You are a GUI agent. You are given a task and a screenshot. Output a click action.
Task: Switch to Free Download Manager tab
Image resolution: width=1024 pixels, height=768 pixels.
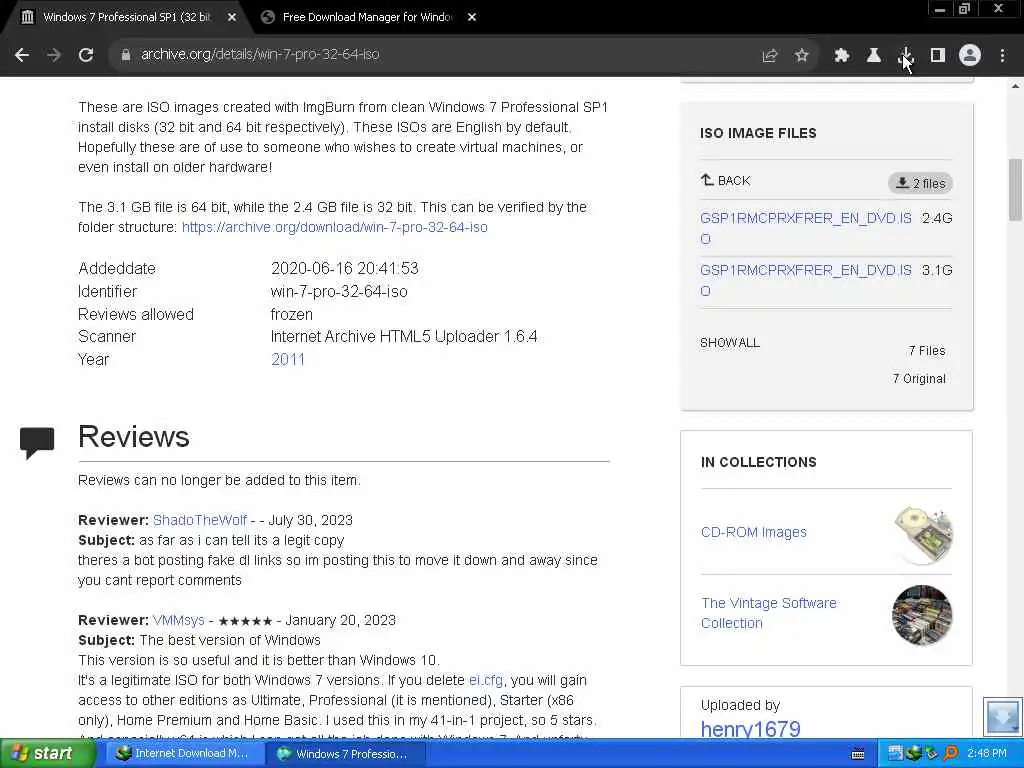point(366,17)
